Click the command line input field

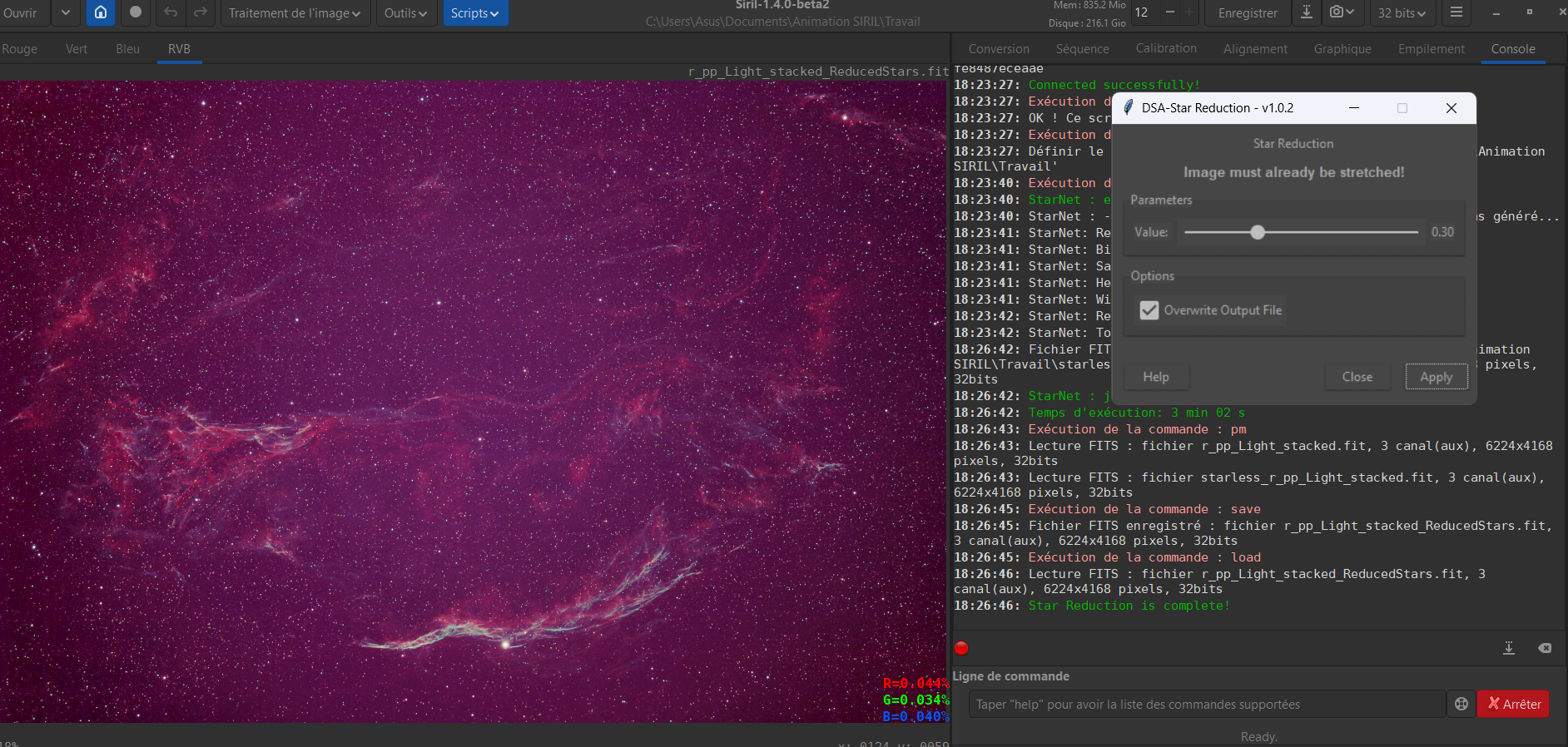point(1207,705)
